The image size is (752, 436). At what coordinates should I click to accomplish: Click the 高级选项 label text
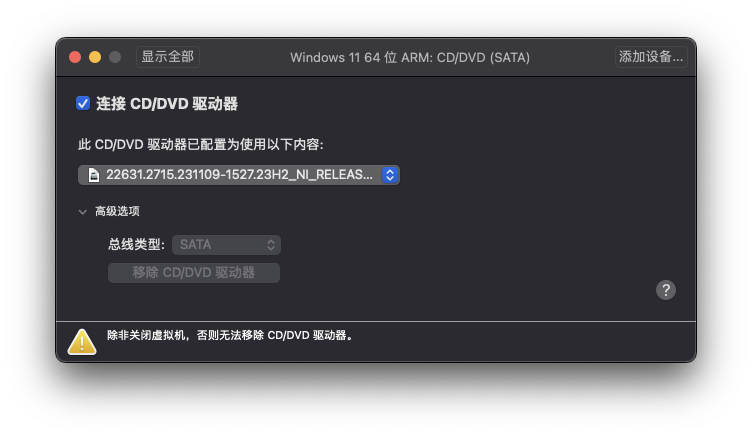pos(117,212)
